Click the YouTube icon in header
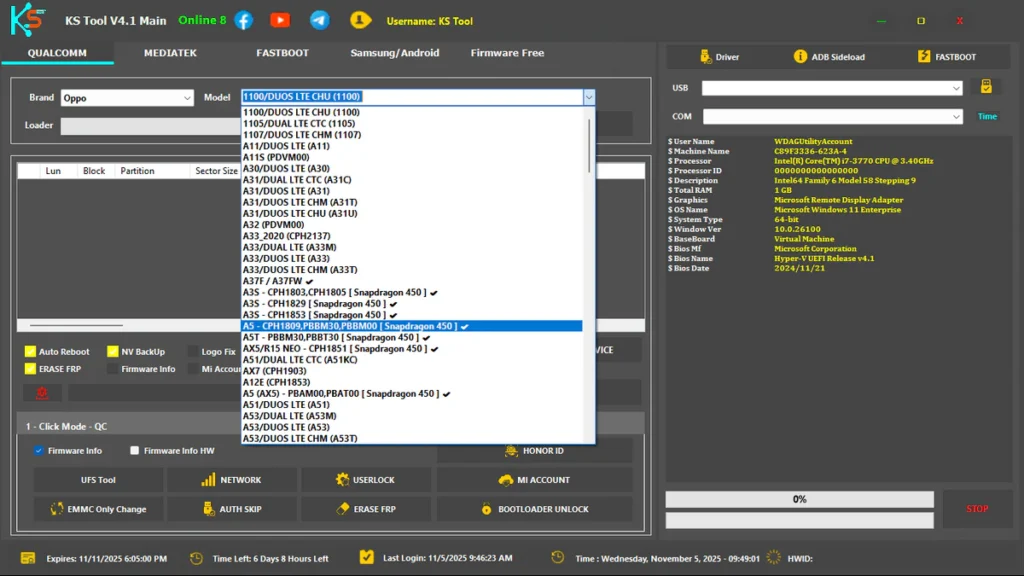The height and width of the screenshot is (576, 1024). (x=280, y=20)
